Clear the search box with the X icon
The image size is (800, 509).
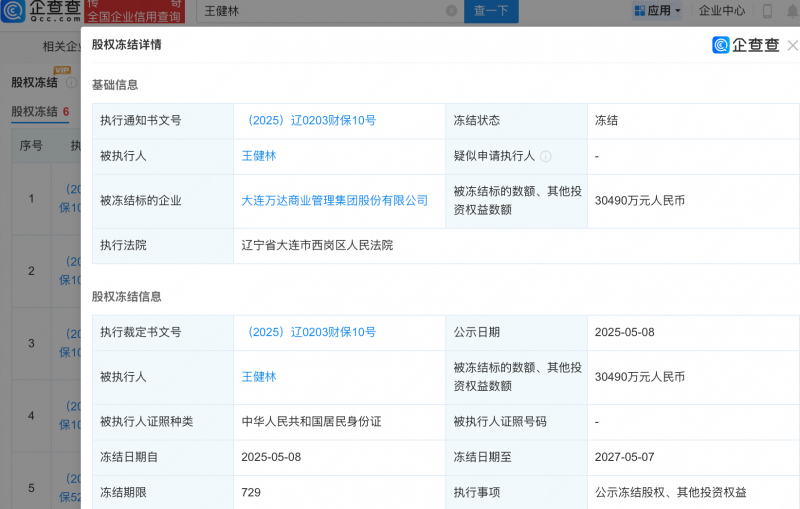[451, 11]
